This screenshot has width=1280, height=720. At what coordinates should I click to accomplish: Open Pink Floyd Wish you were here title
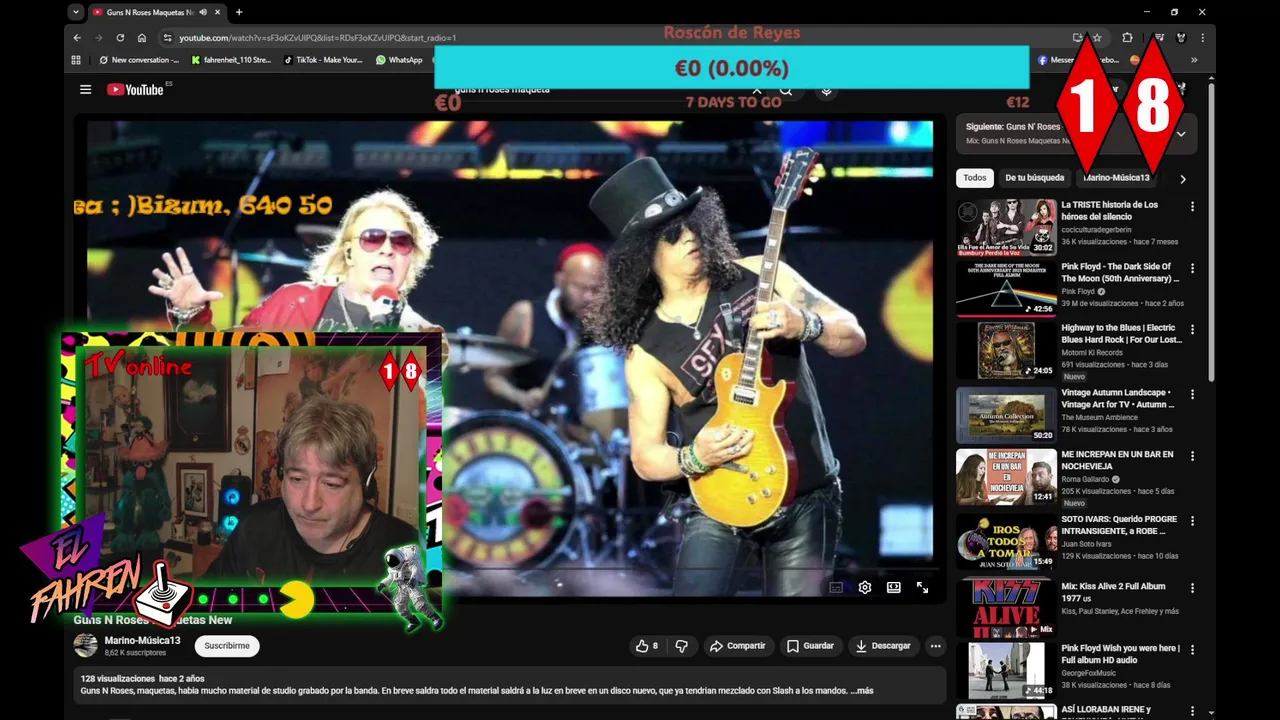click(x=1120, y=654)
